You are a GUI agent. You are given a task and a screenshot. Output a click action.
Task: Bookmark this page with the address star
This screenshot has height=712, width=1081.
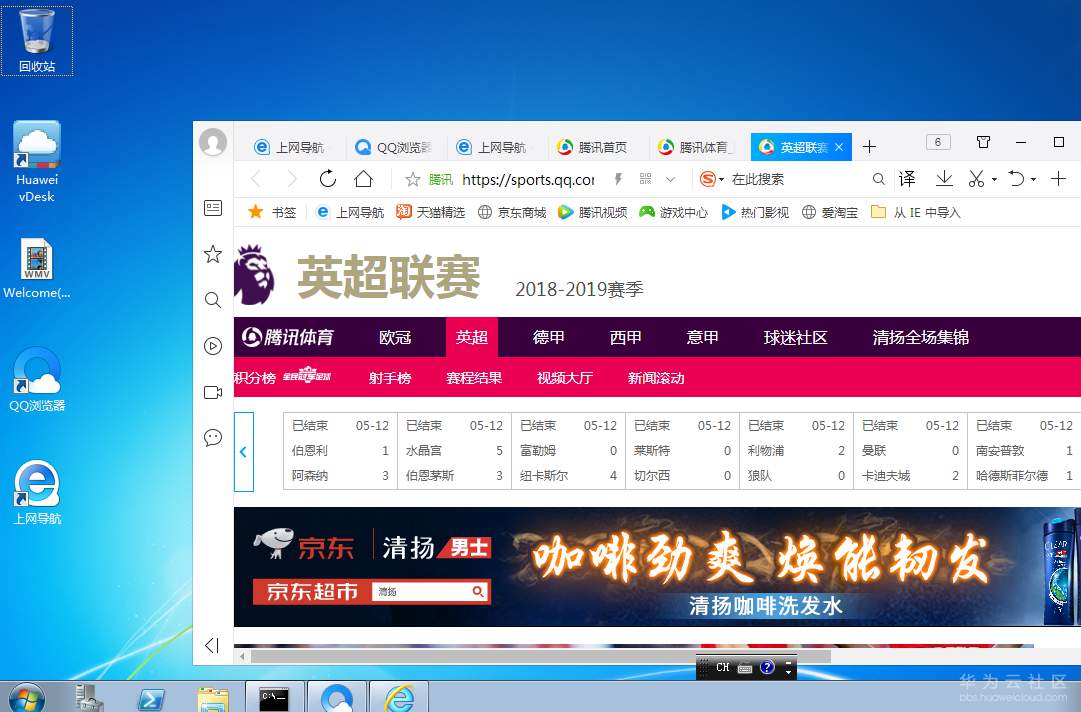tap(412, 179)
